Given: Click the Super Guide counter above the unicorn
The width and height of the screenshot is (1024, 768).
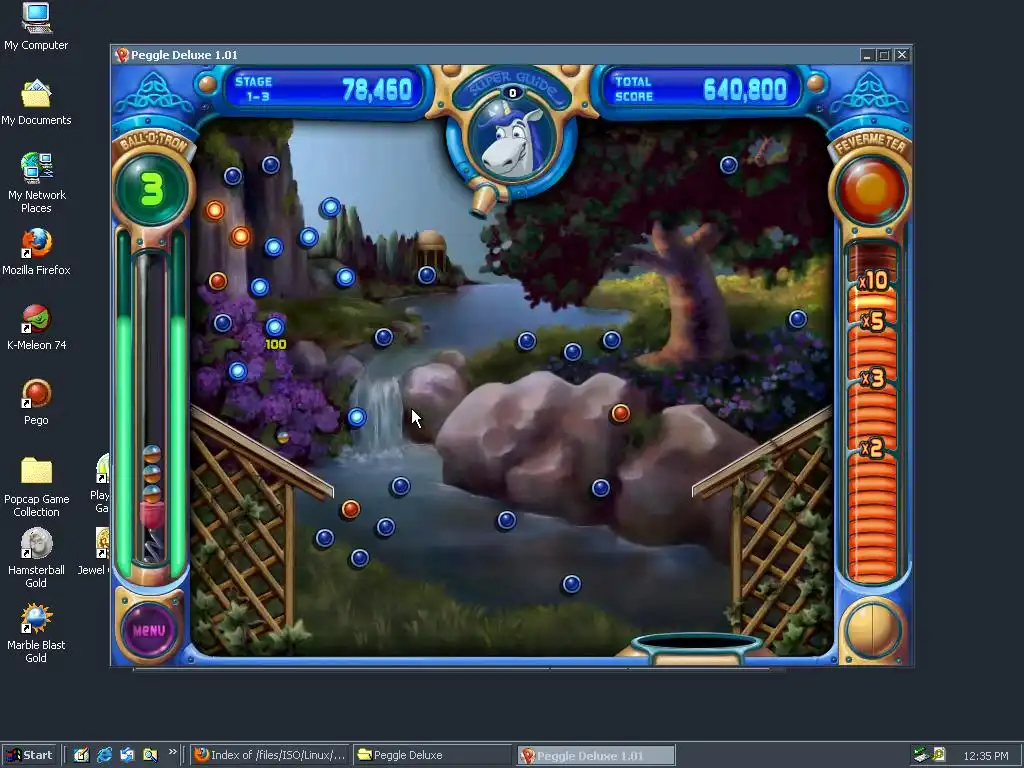Looking at the screenshot, I should (513, 93).
